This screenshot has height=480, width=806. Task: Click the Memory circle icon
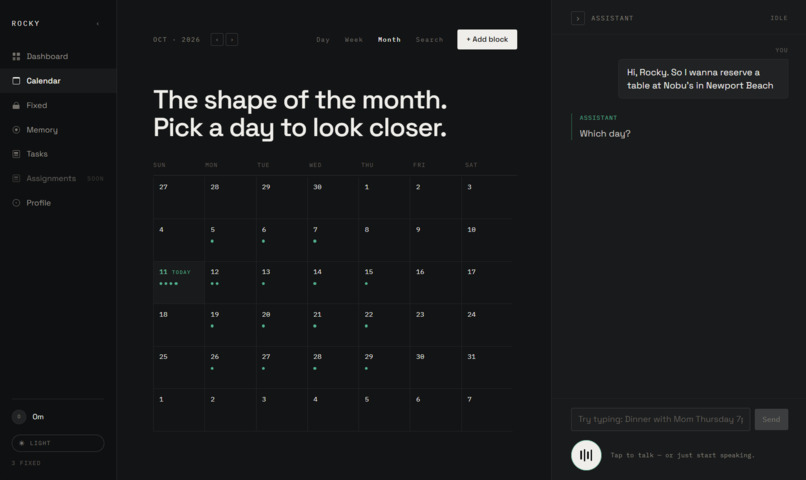[16, 130]
